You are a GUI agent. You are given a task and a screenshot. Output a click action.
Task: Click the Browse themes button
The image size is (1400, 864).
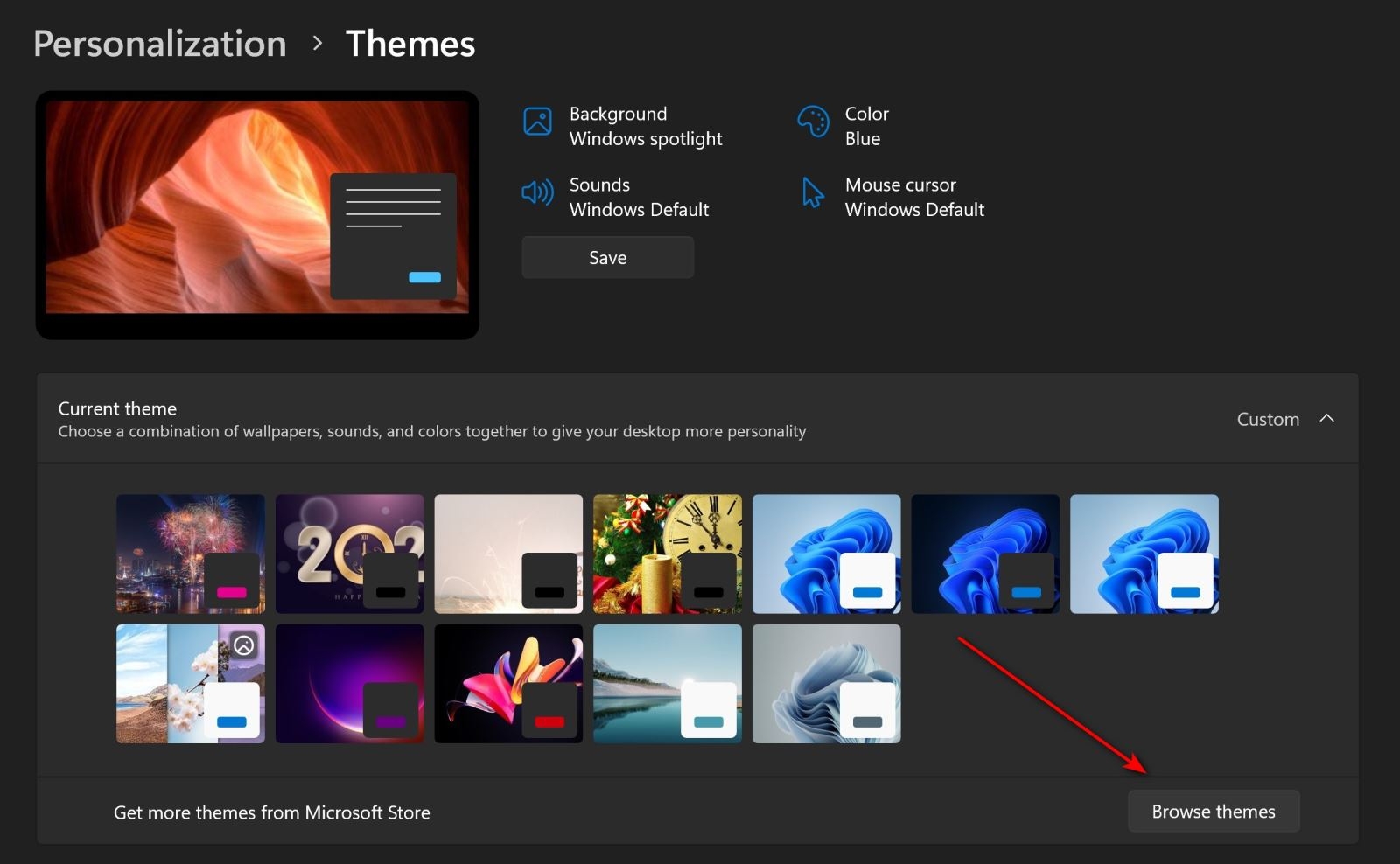tap(1213, 811)
